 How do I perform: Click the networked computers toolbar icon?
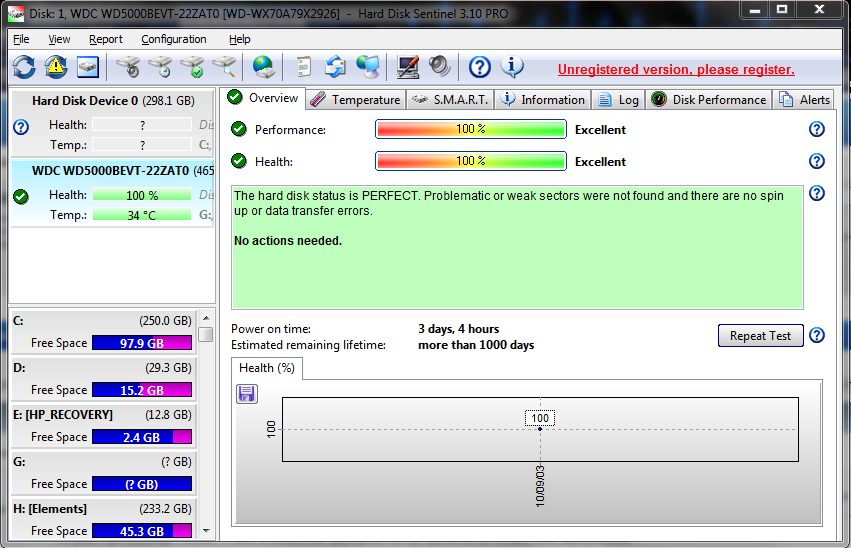[x=368, y=67]
